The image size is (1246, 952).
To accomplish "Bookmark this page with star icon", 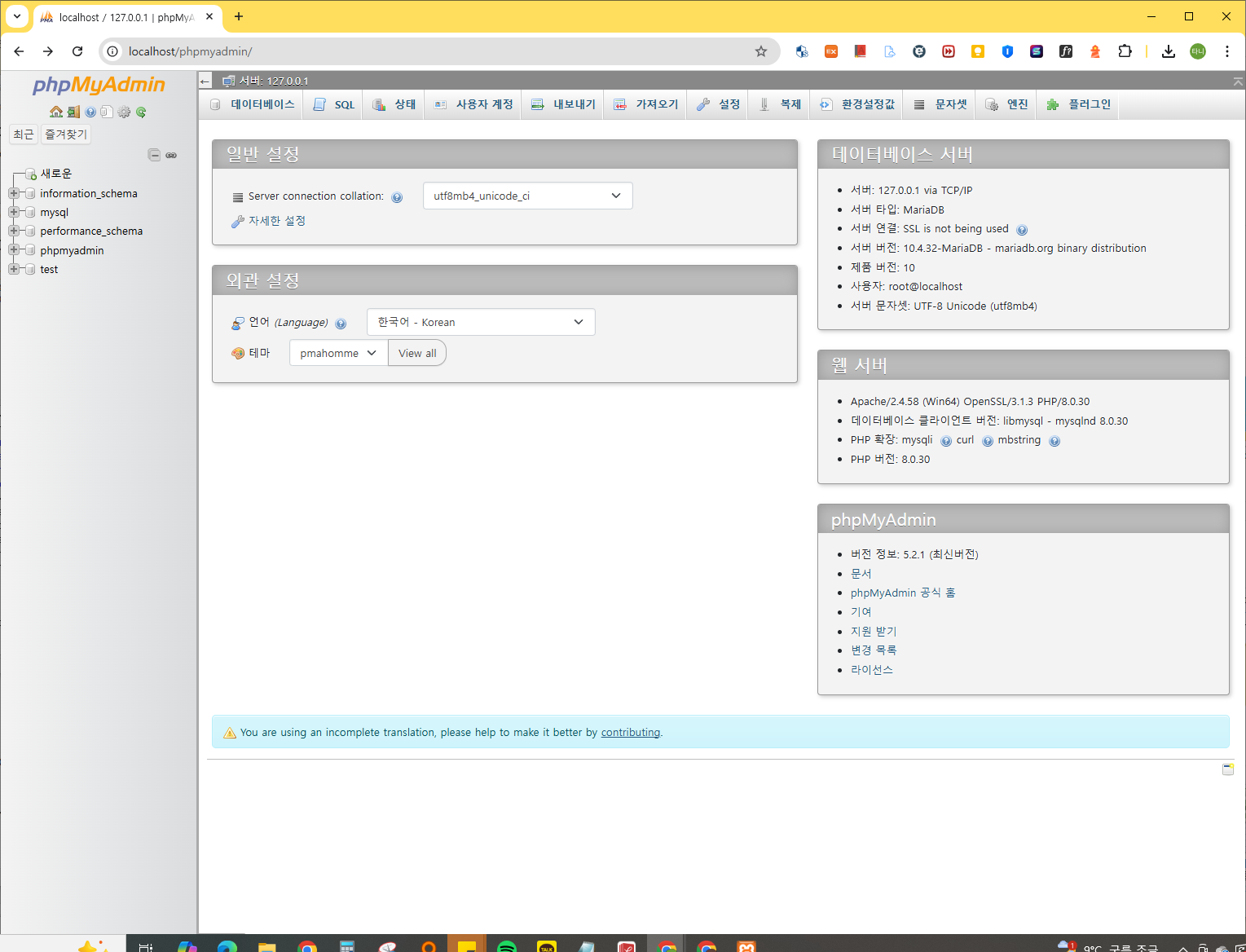I will tap(761, 51).
